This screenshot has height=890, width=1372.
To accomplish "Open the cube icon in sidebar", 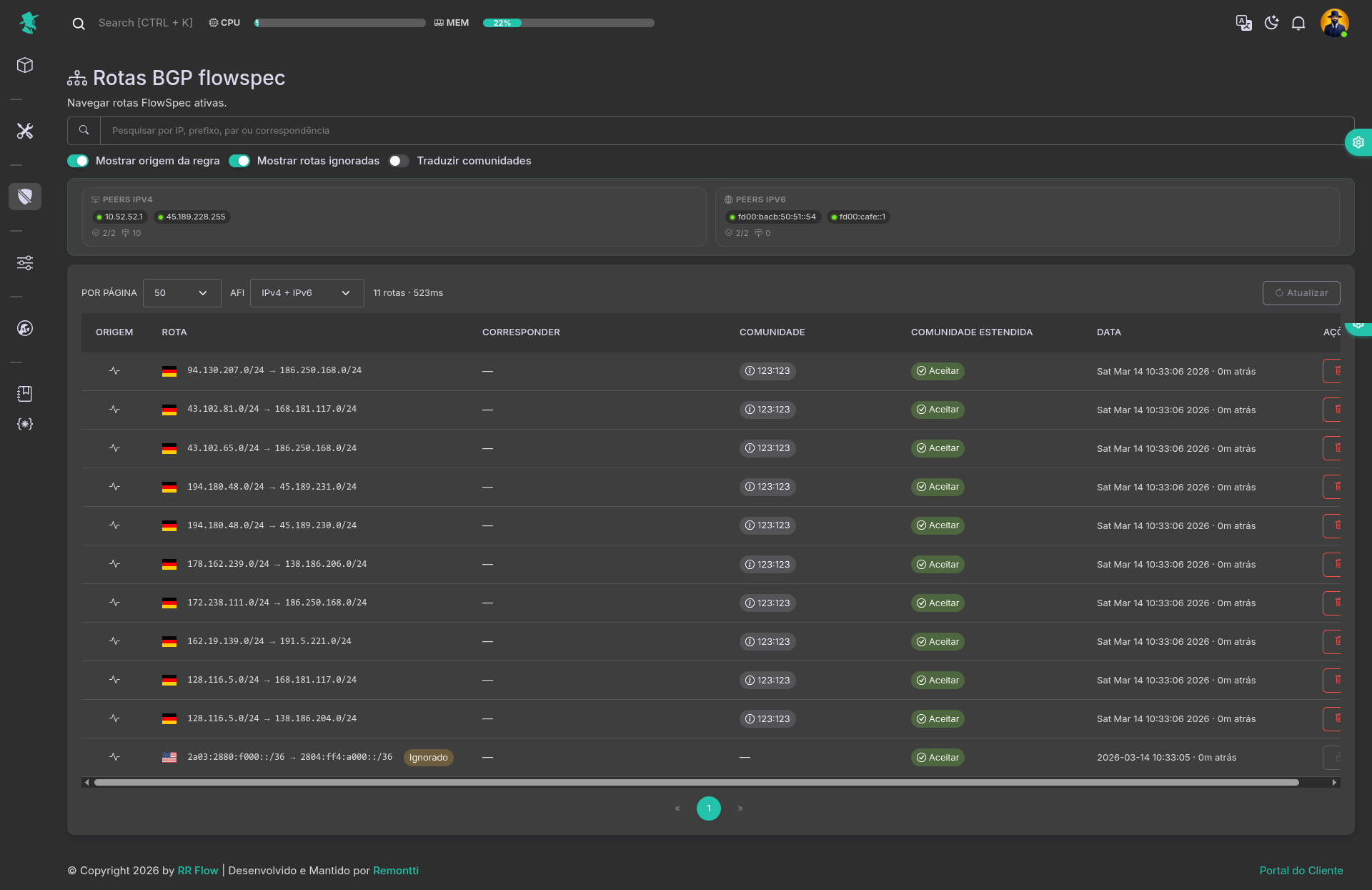I will pos(25,65).
